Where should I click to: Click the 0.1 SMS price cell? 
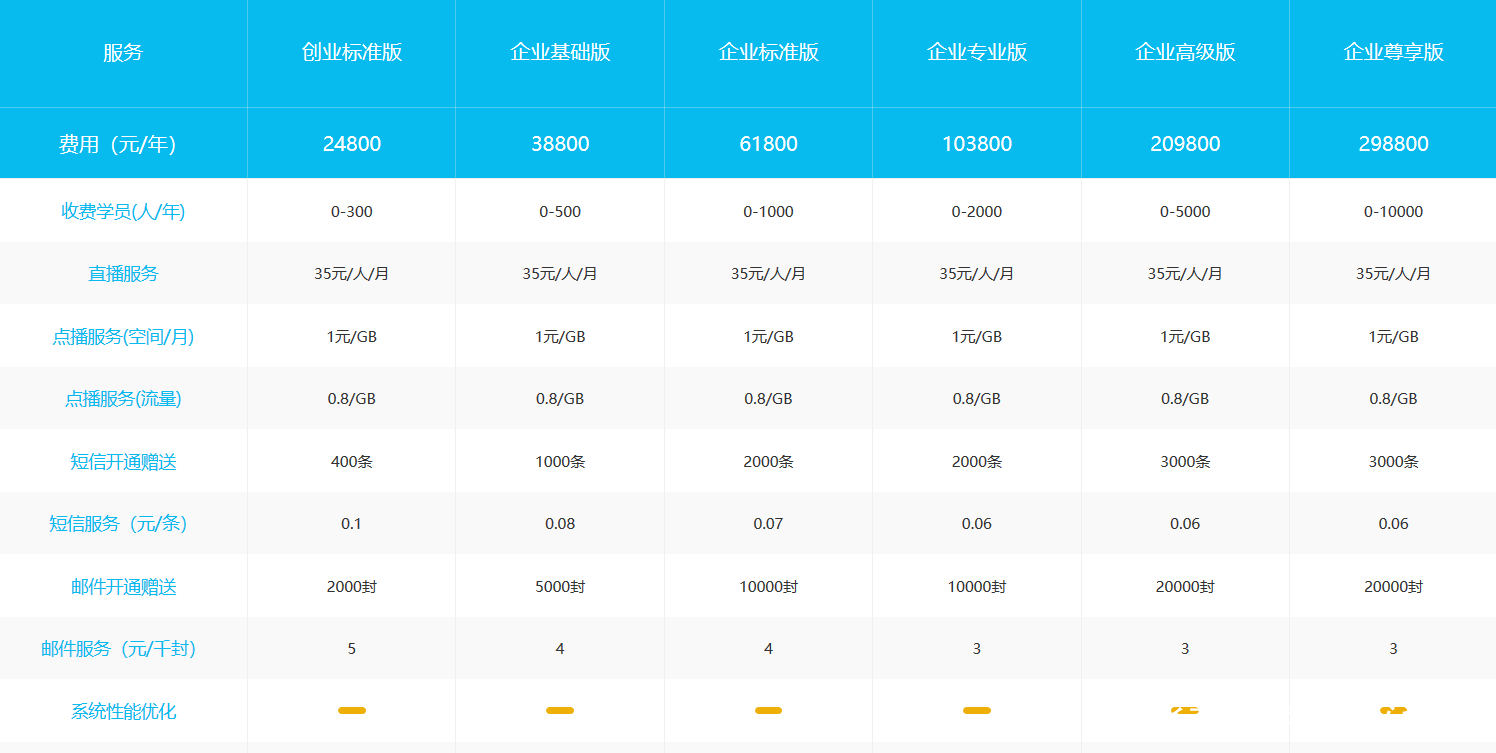coord(352,523)
